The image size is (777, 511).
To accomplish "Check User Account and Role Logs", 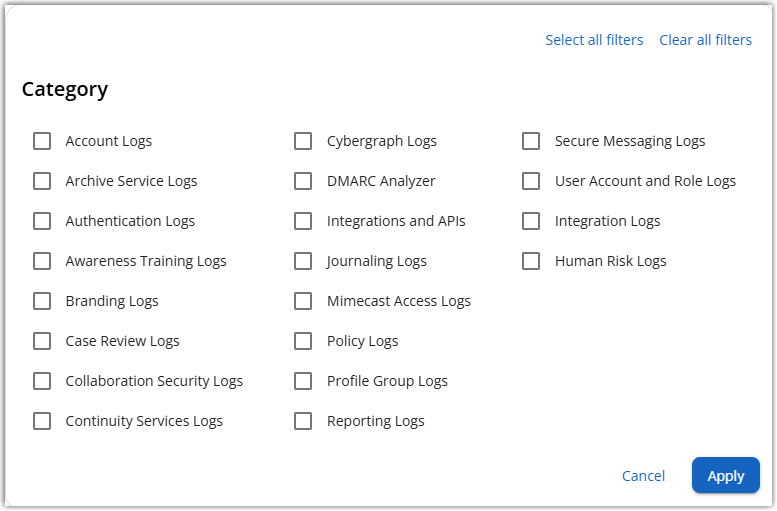I will point(531,181).
